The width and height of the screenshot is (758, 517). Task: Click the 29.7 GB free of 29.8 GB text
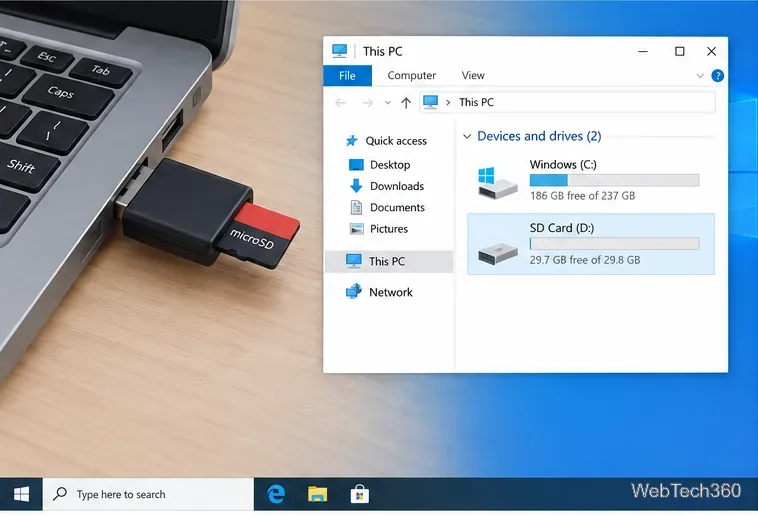coord(584,260)
